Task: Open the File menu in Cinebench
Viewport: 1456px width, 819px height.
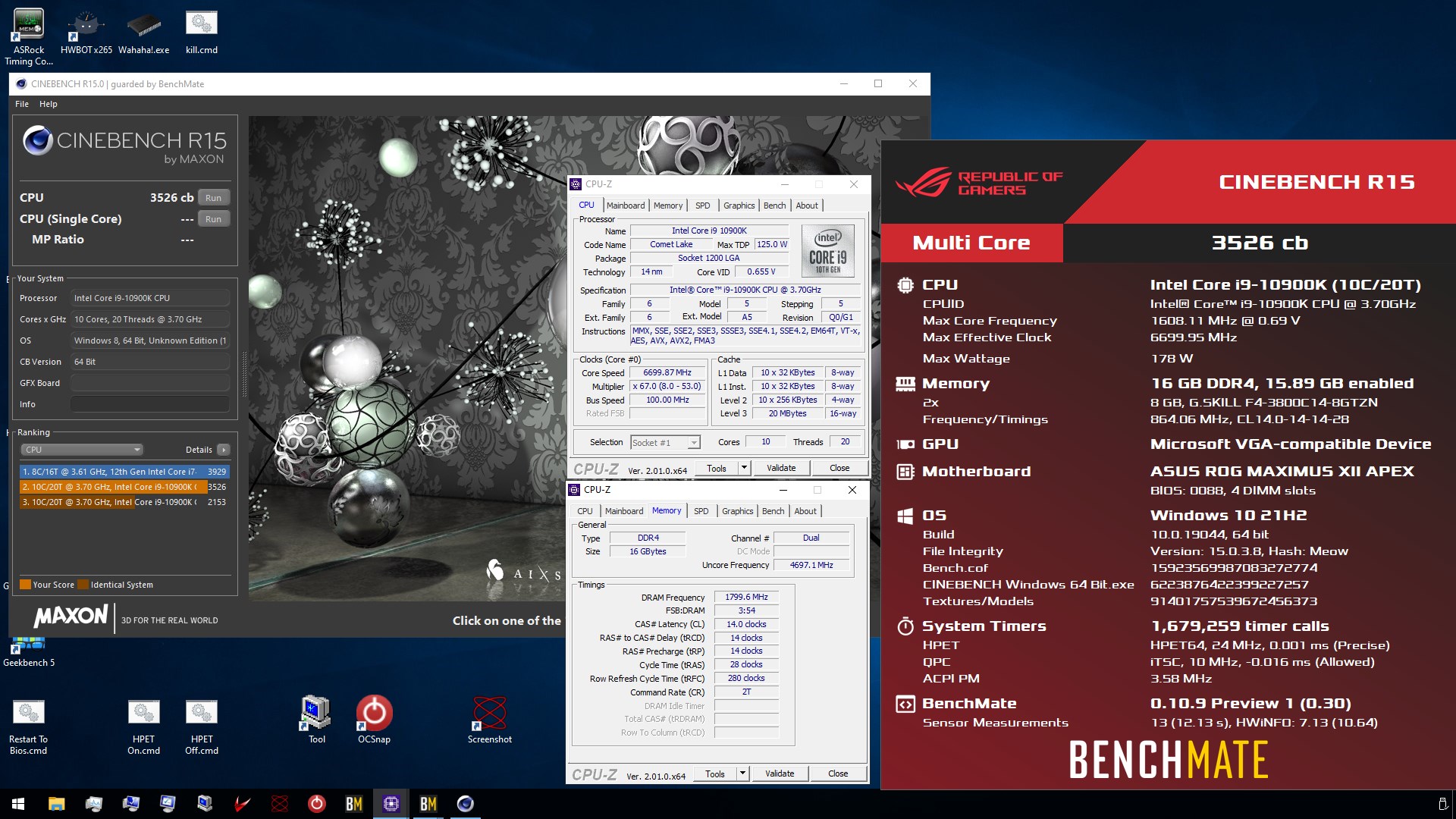Action: (22, 104)
